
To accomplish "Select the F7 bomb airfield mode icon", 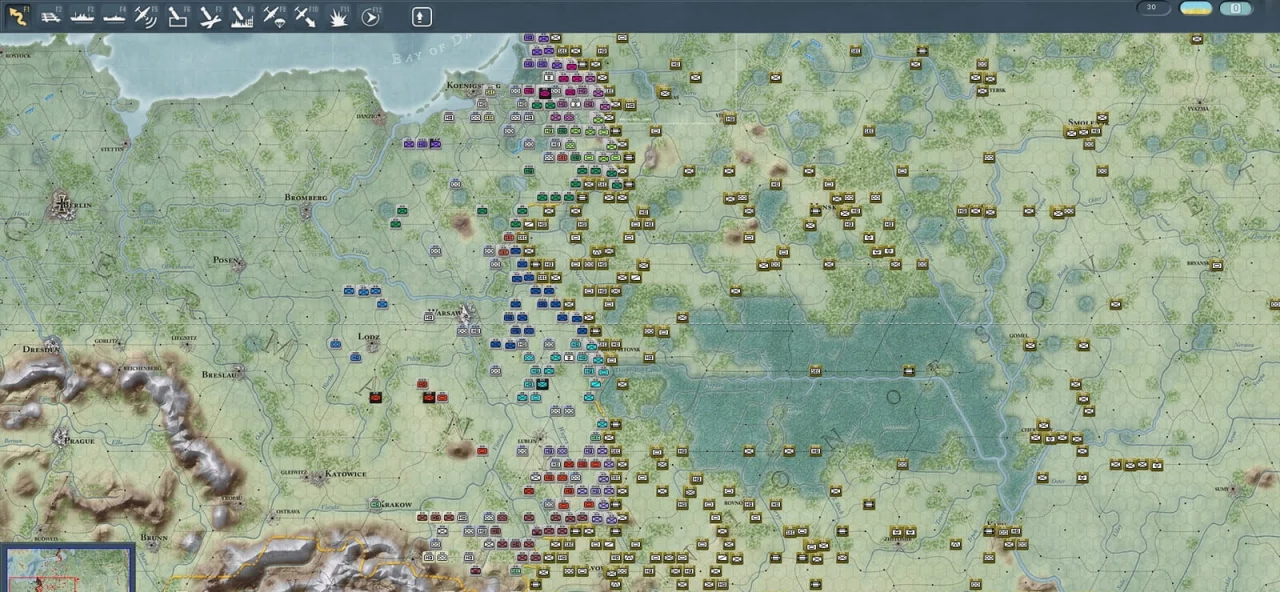I will click(210, 16).
